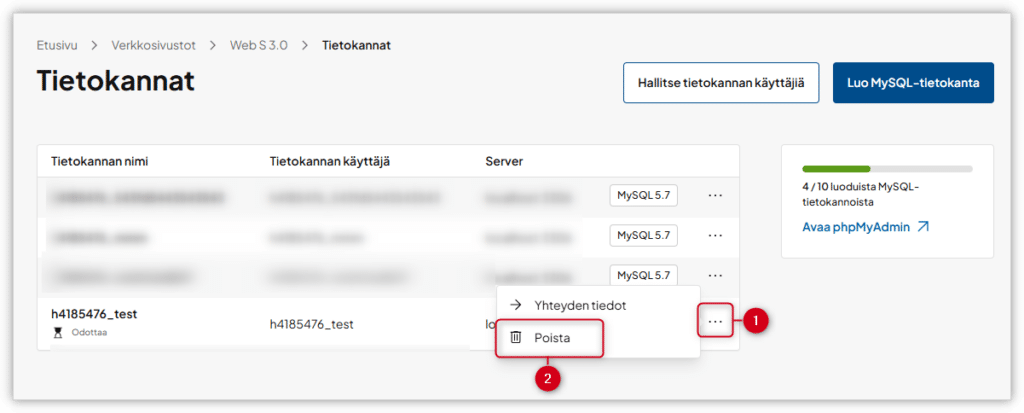Click the external link icon after Avaa phpMyAdmin

pos(923,227)
